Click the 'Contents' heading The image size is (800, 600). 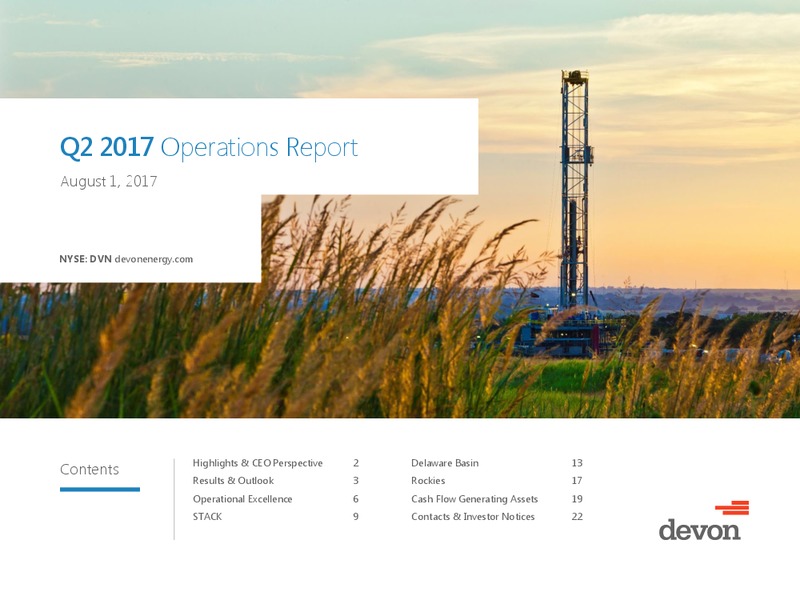[x=89, y=469]
